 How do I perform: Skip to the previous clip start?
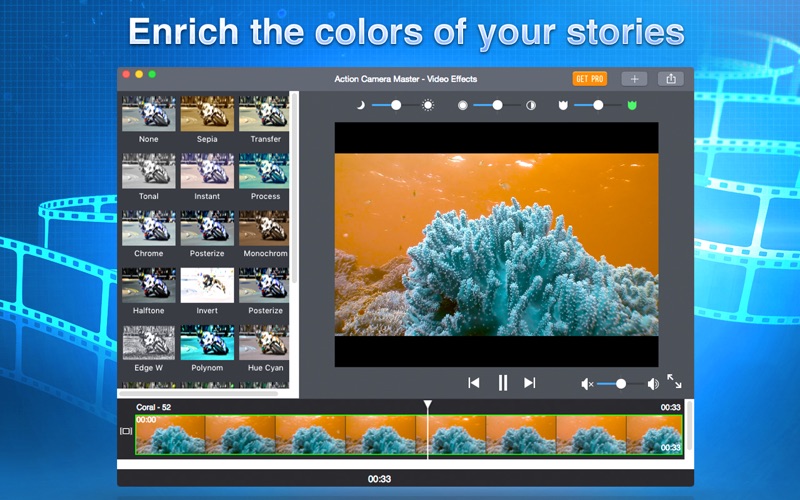473,383
